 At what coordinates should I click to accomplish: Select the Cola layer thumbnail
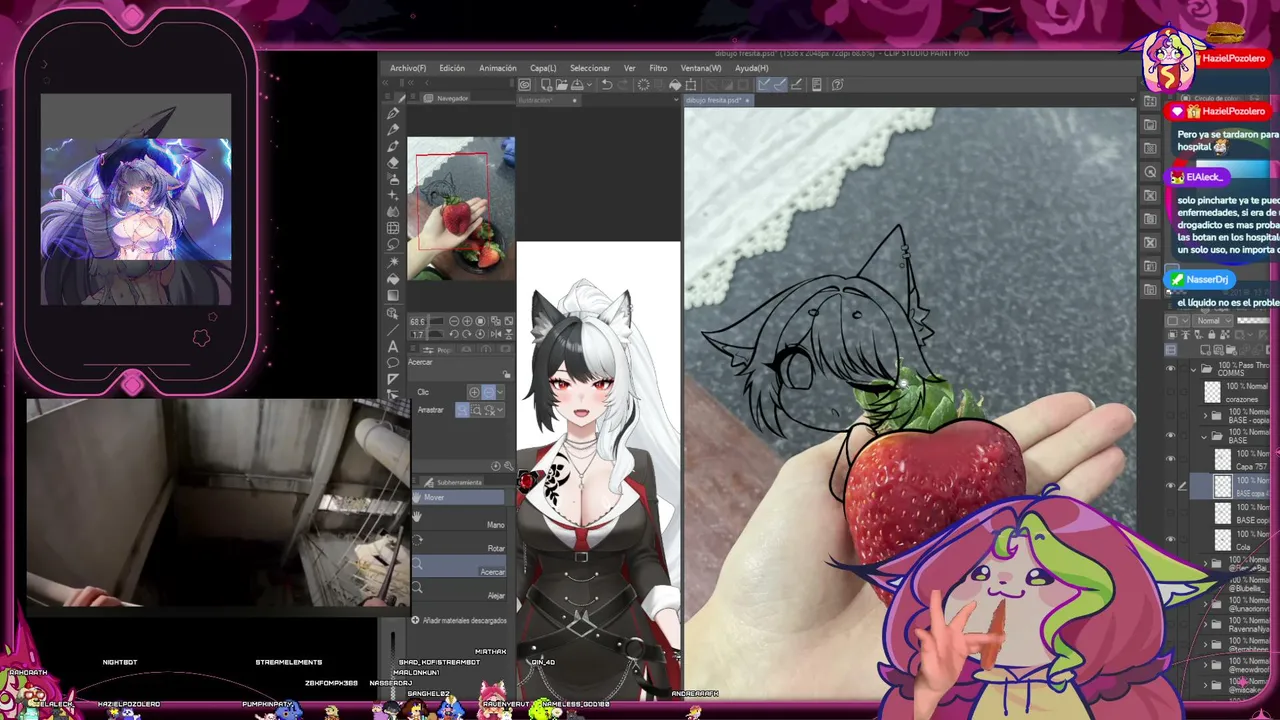tap(1223, 539)
